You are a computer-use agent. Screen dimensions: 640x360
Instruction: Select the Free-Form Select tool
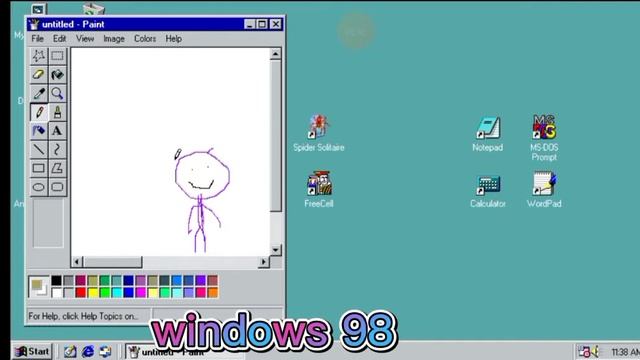coord(39,56)
